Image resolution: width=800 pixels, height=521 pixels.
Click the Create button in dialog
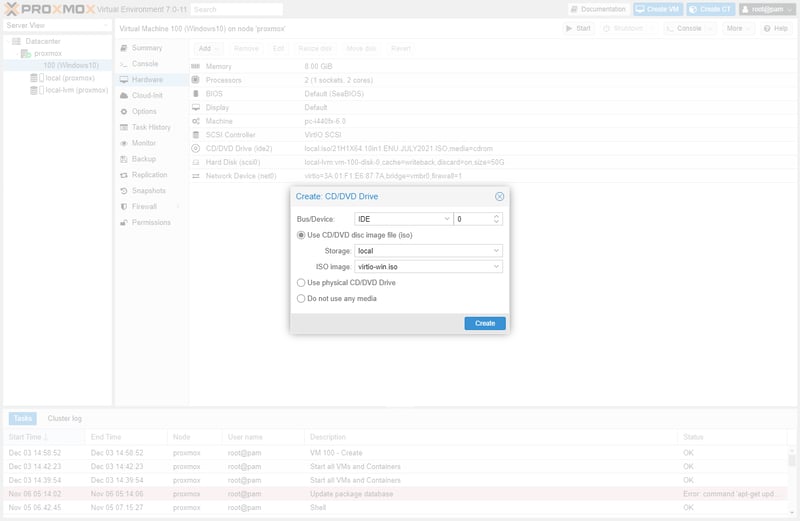[485, 323]
